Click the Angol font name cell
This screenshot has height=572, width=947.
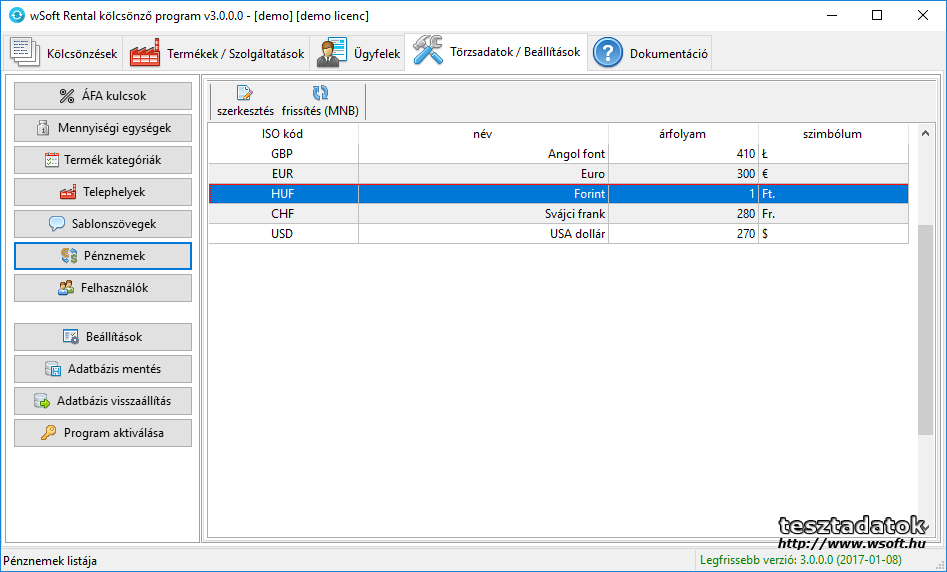tap(483, 154)
